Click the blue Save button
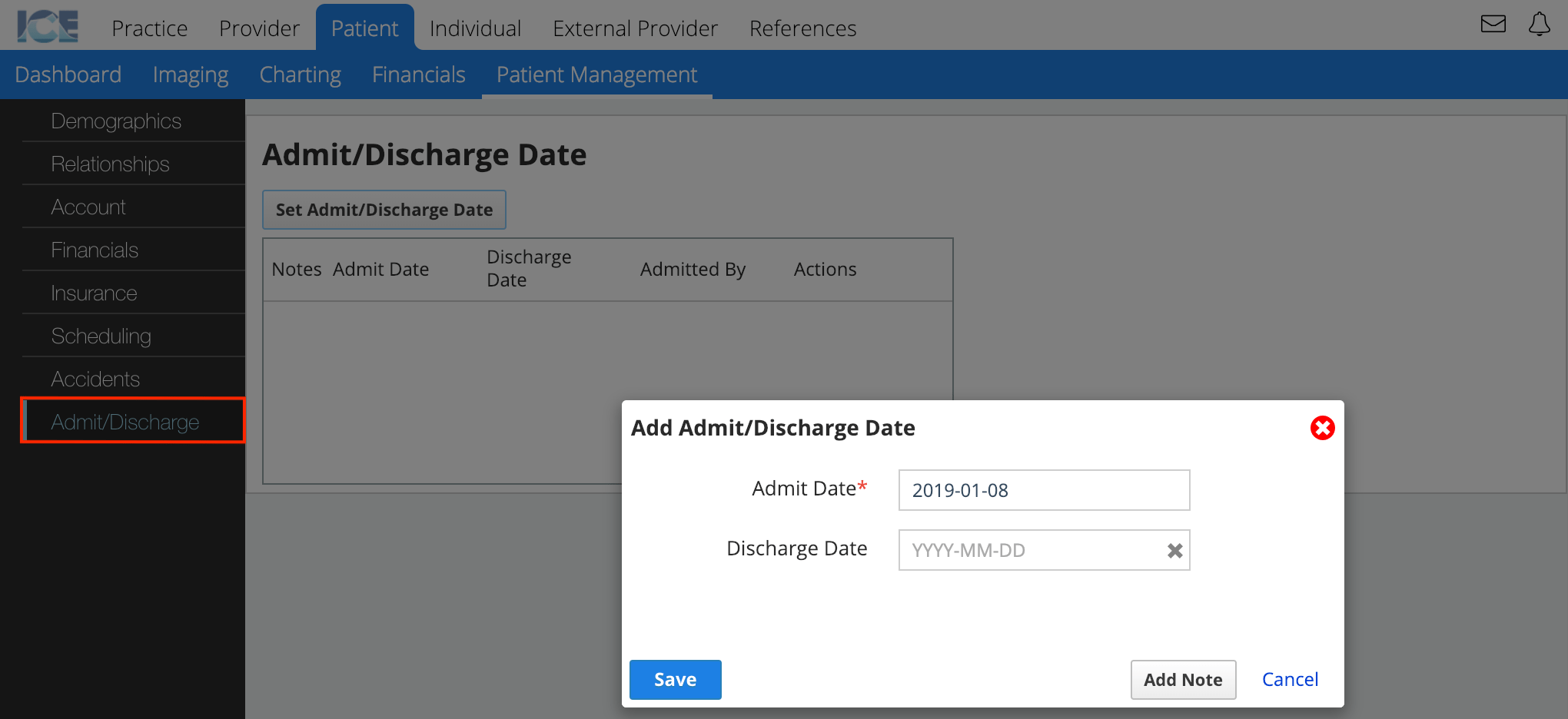Screen dimensions: 1568x719 tap(675, 680)
